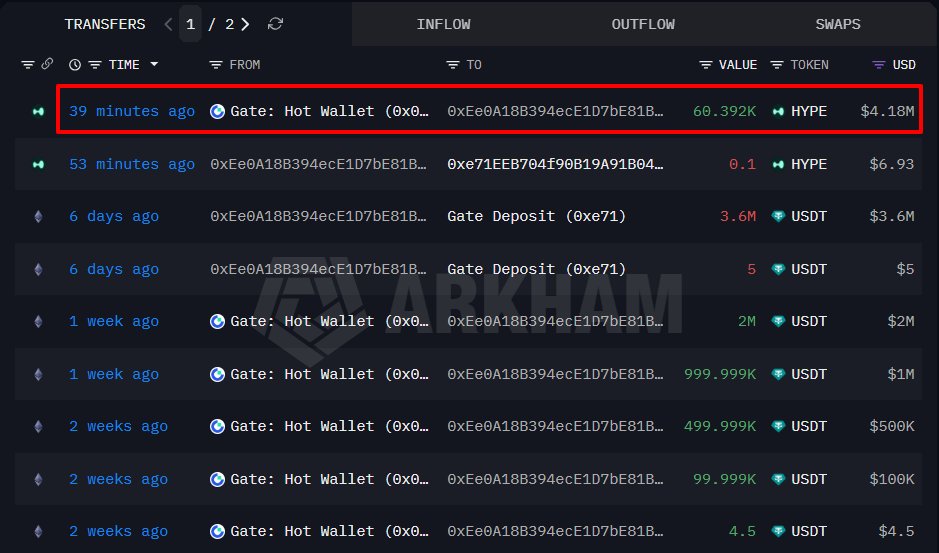
Task: Click the Ethereum chain icon in 499.999K row
Action: (38, 427)
